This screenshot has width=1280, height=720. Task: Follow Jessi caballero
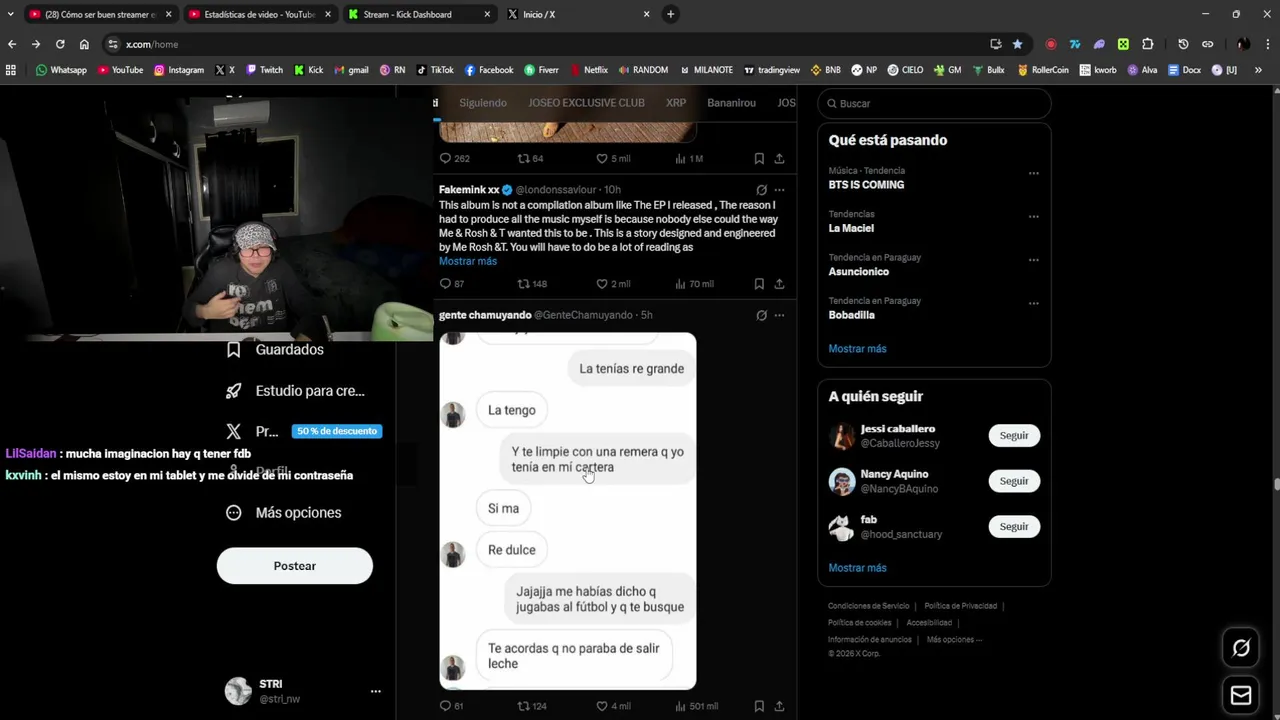pos(1014,436)
